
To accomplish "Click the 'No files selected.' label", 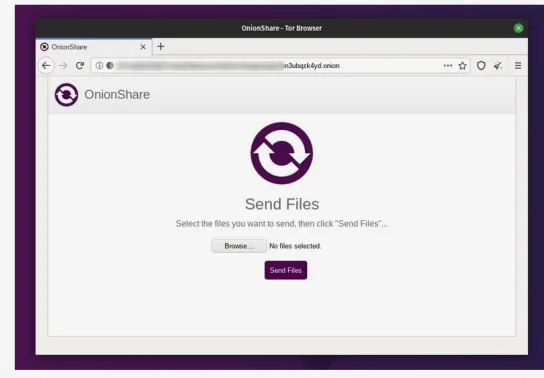I will pos(295,246).
